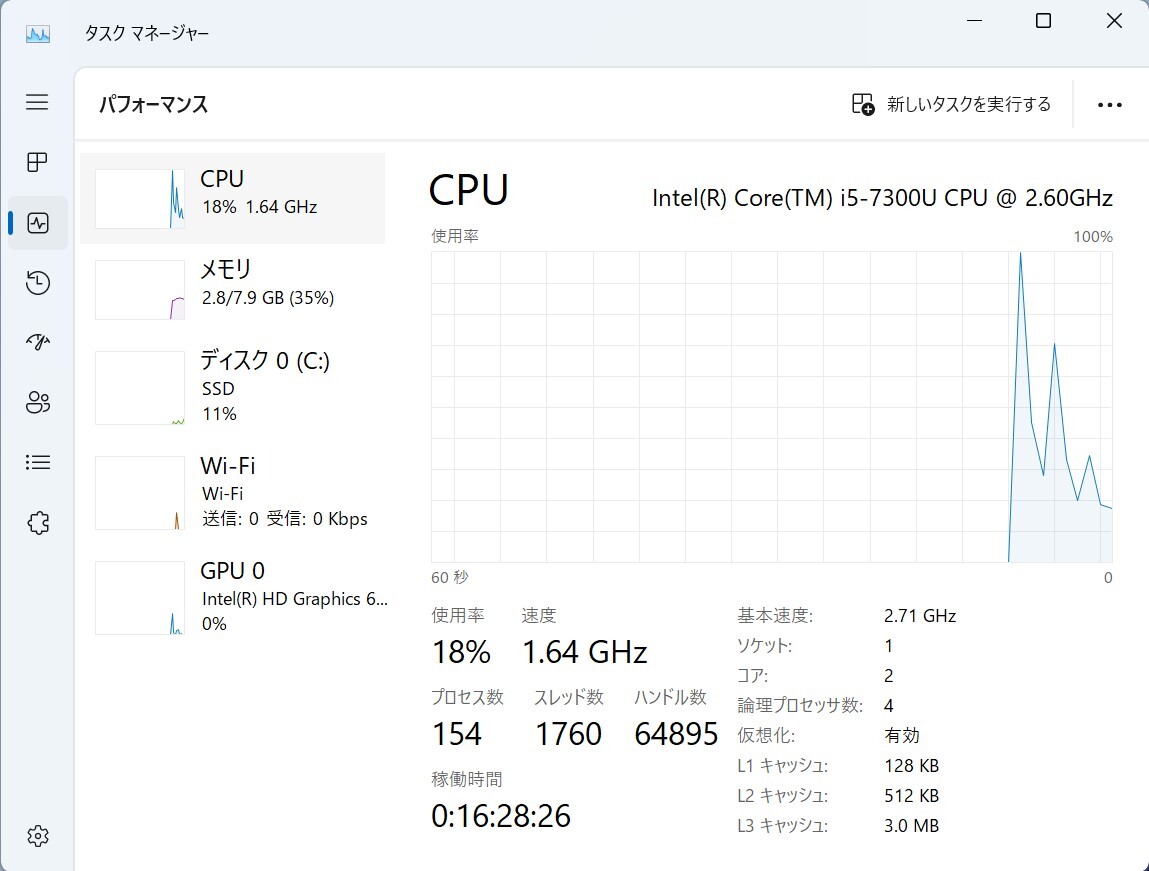
Task: Select the Performance sidebar icon
Action: click(37, 223)
